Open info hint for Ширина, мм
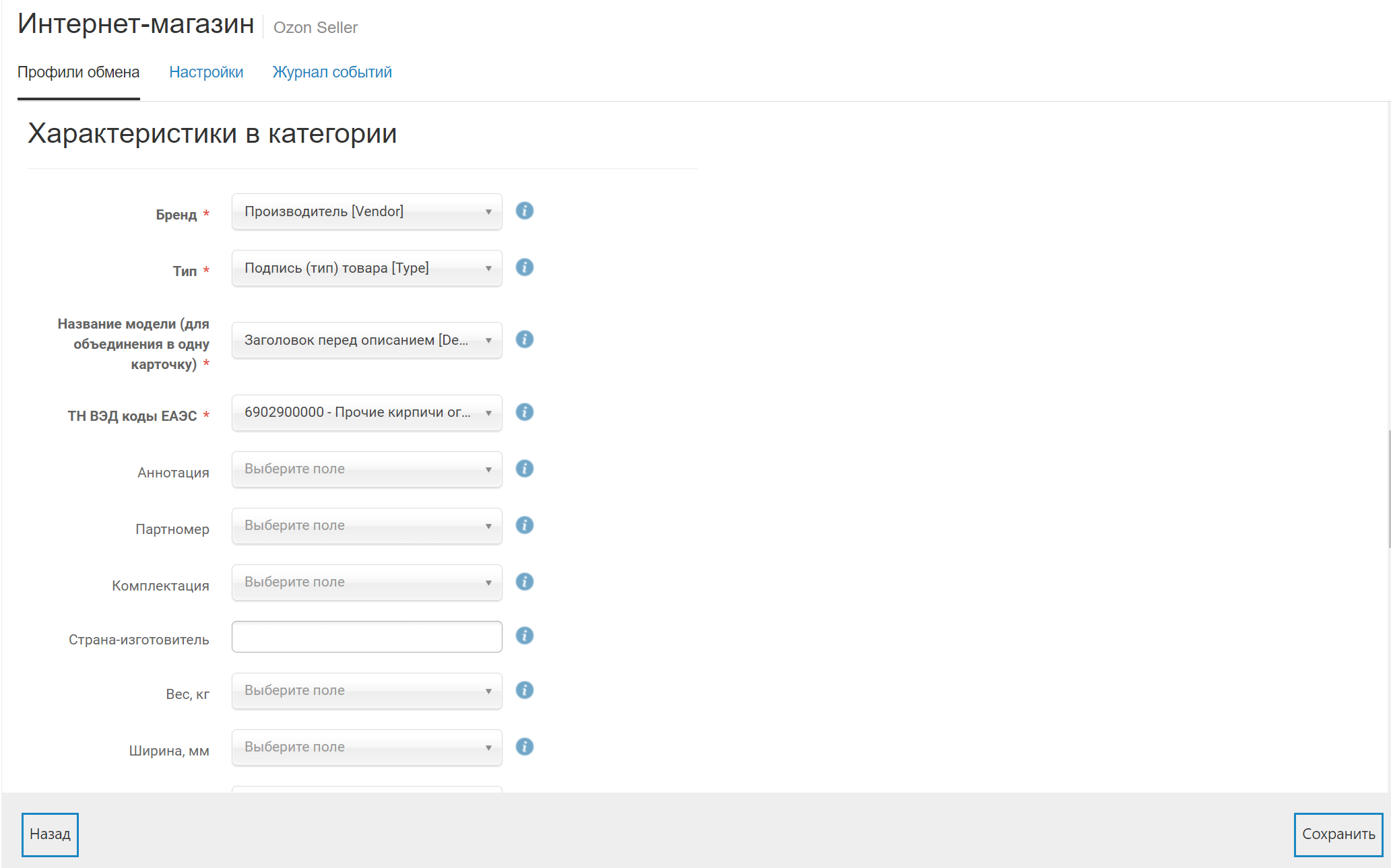This screenshot has width=1391, height=868. [x=524, y=747]
